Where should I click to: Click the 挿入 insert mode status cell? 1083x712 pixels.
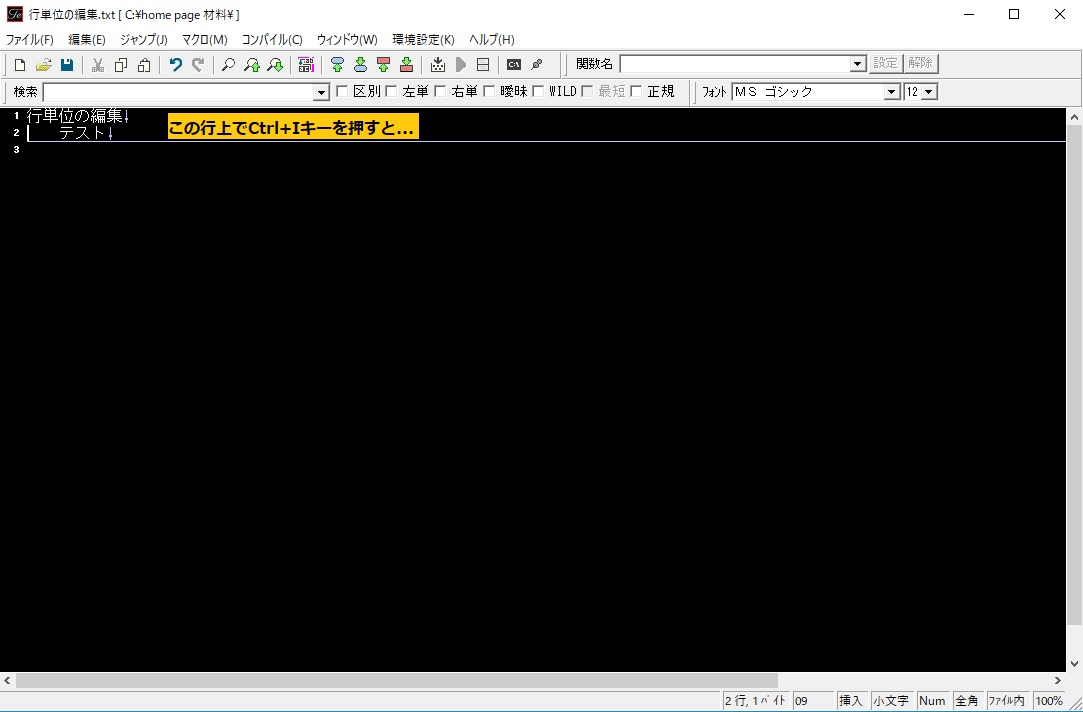[x=851, y=701]
